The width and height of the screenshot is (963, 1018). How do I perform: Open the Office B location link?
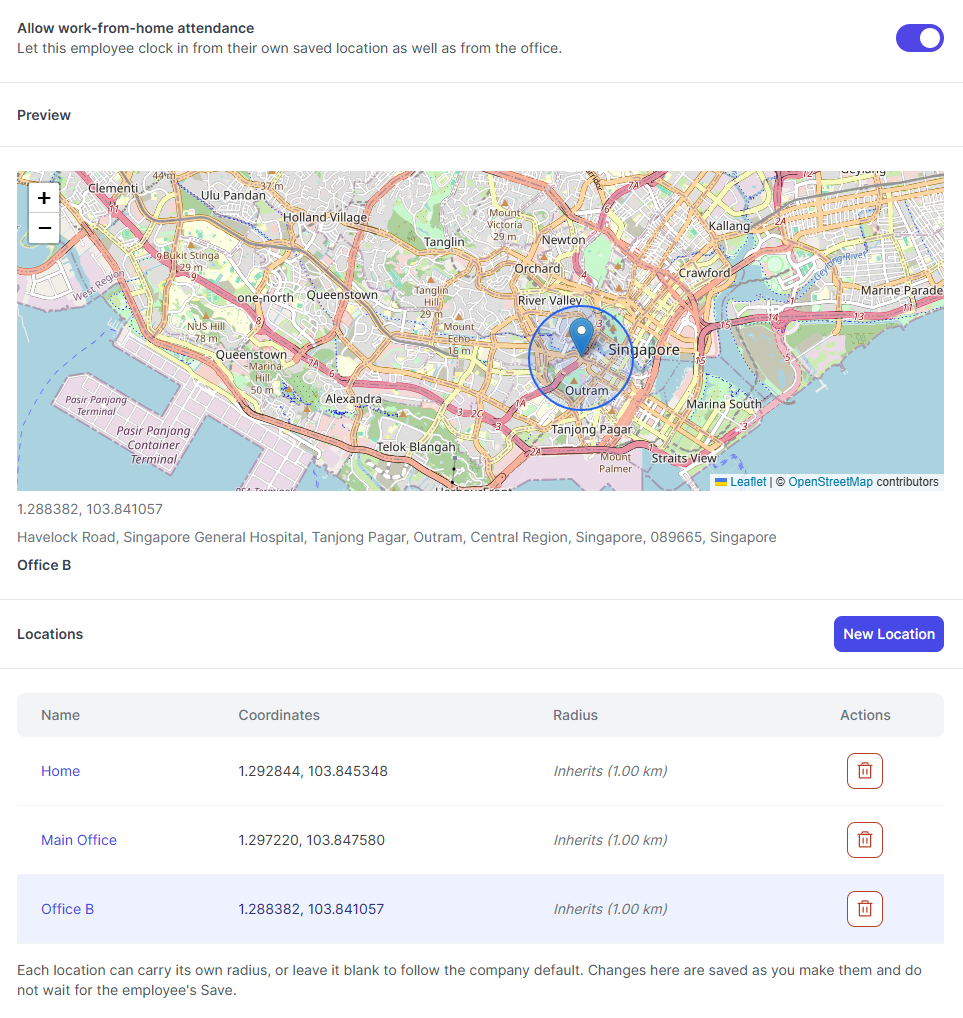(x=68, y=909)
